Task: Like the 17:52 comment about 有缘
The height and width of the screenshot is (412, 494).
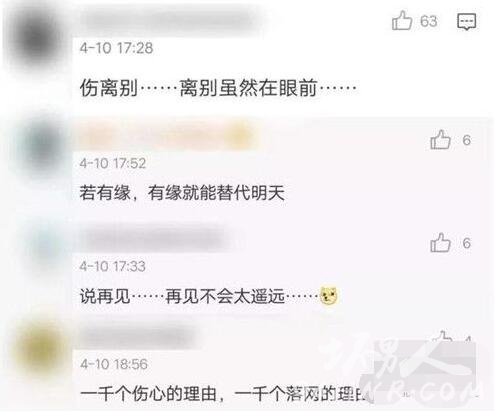Action: [440, 139]
